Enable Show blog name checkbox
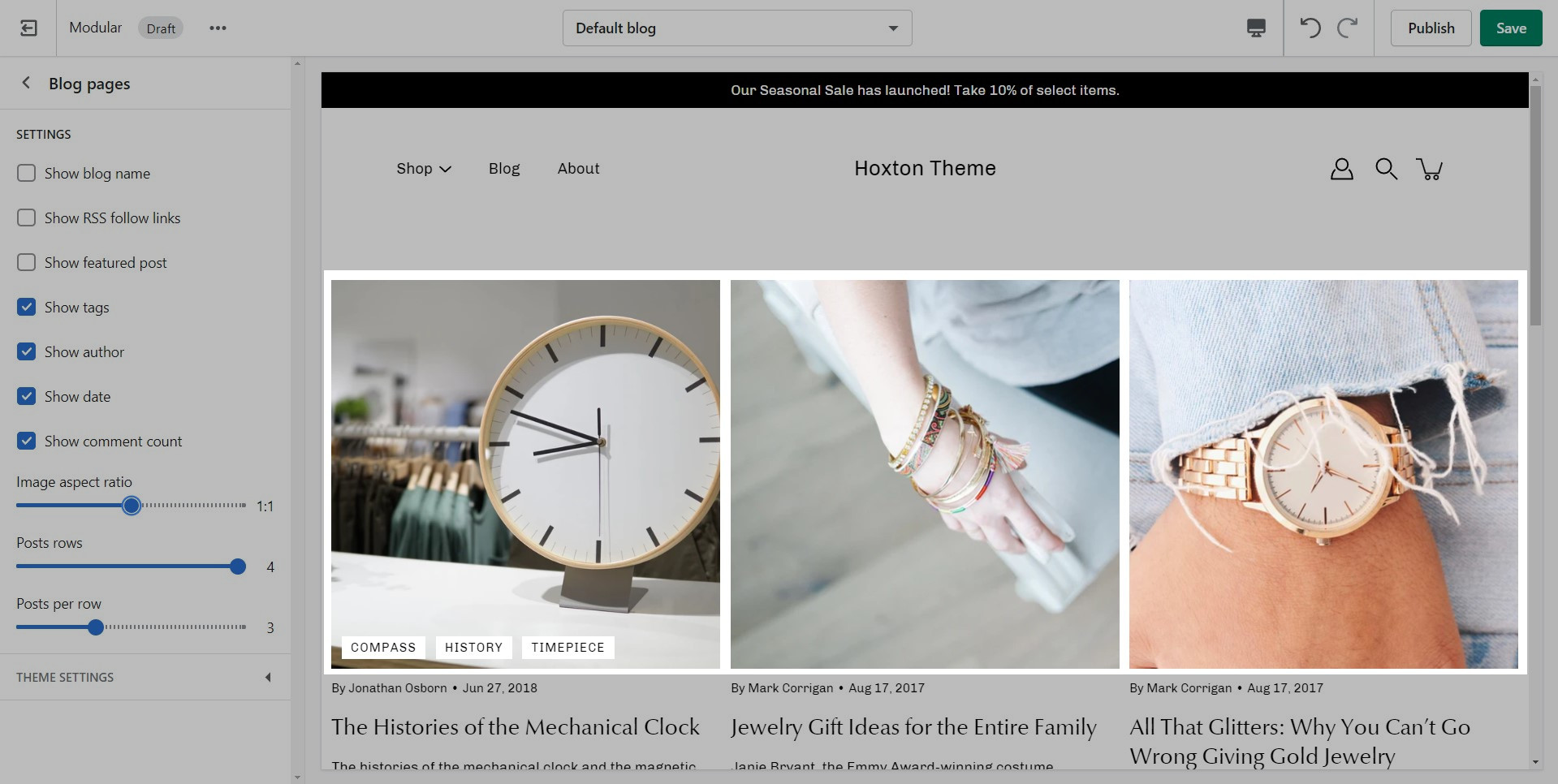Image resolution: width=1558 pixels, height=784 pixels. (27, 173)
